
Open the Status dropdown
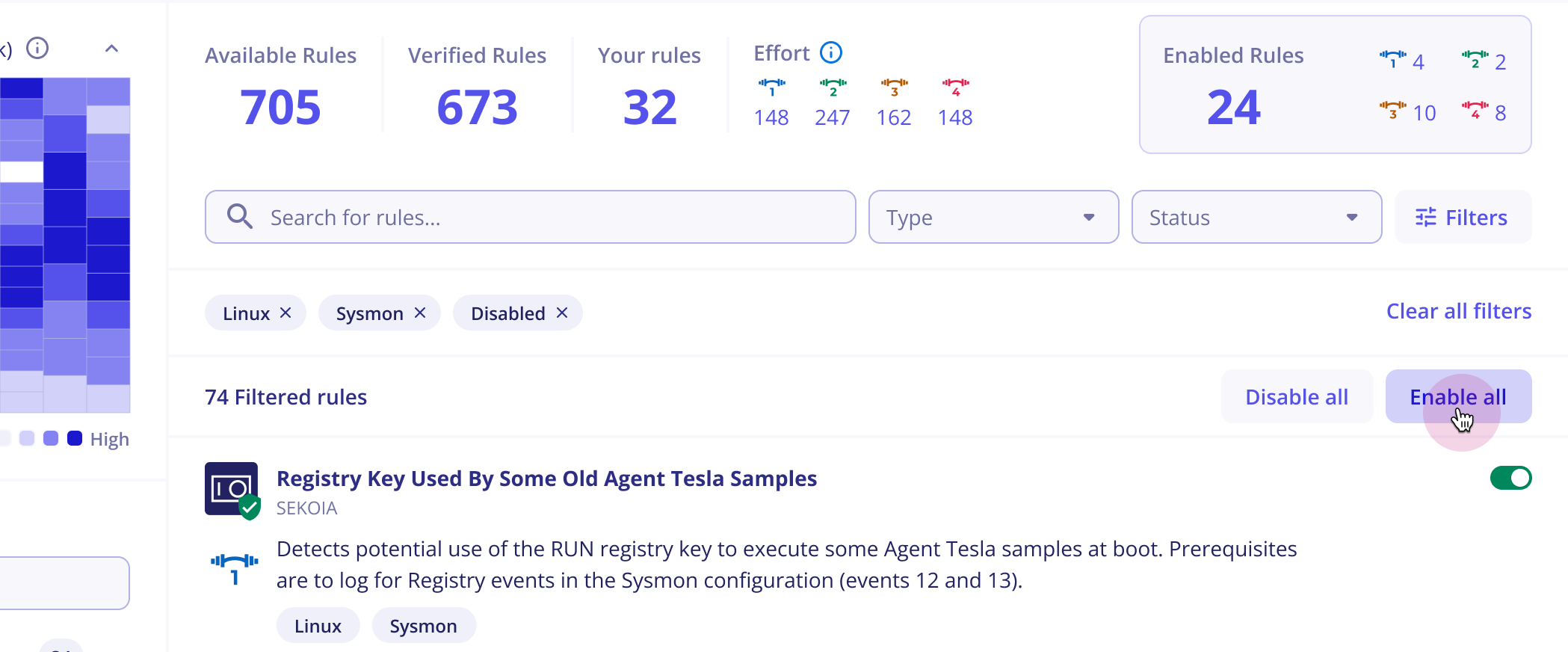[1256, 217]
